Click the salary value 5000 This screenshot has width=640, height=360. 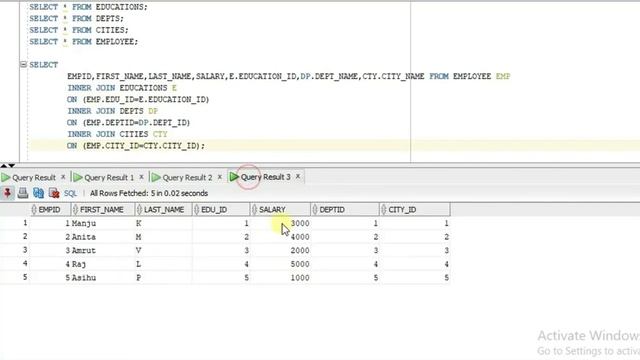click(300, 264)
